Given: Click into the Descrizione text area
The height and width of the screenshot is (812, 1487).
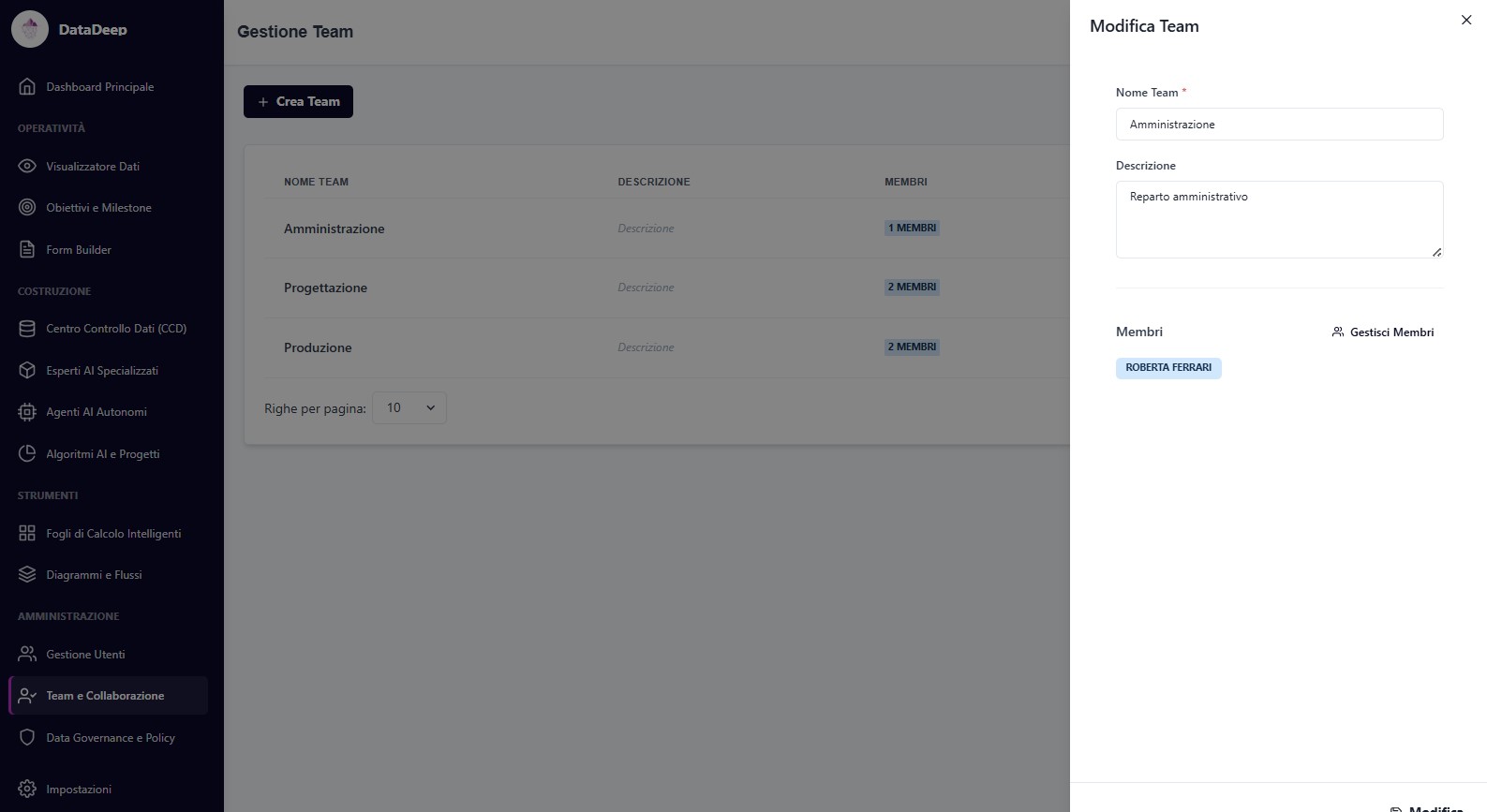Looking at the screenshot, I should tap(1279, 220).
